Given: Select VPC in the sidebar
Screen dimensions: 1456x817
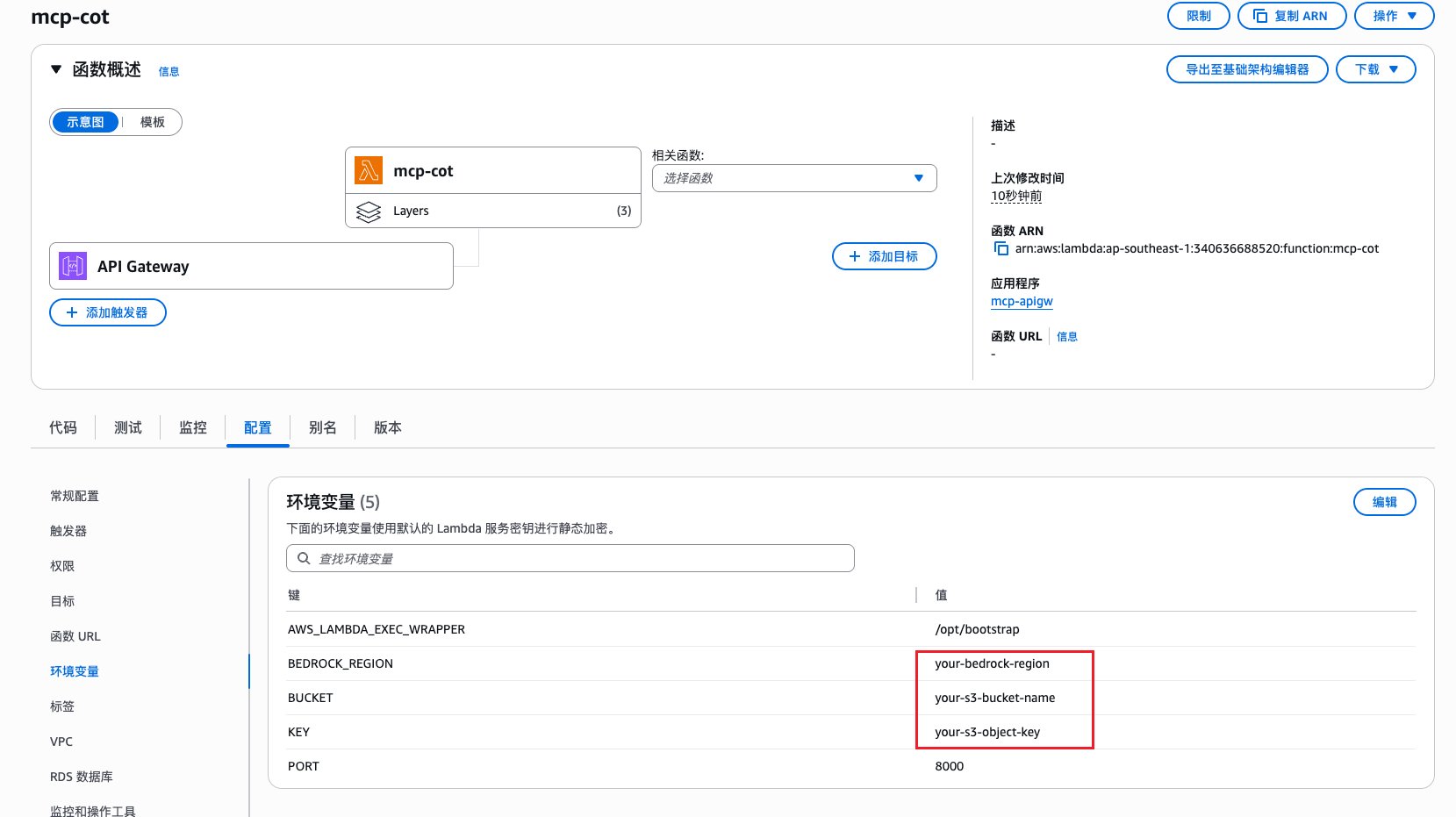Looking at the screenshot, I should click(61, 742).
